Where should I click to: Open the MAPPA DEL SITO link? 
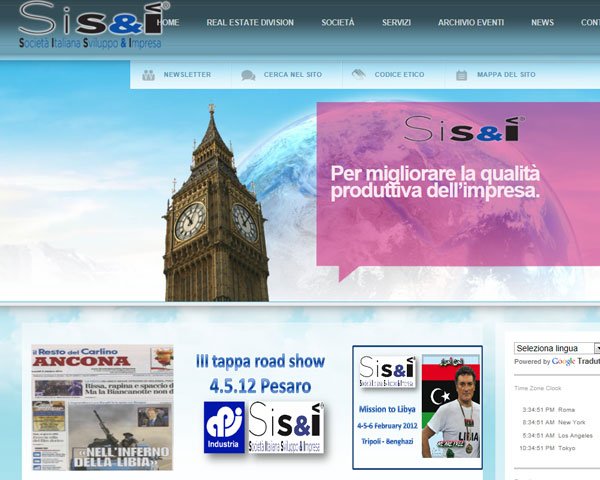[x=506, y=75]
